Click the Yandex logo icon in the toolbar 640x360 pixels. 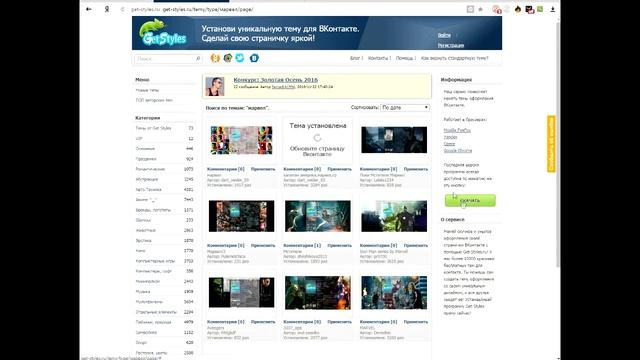[x=107, y=9]
